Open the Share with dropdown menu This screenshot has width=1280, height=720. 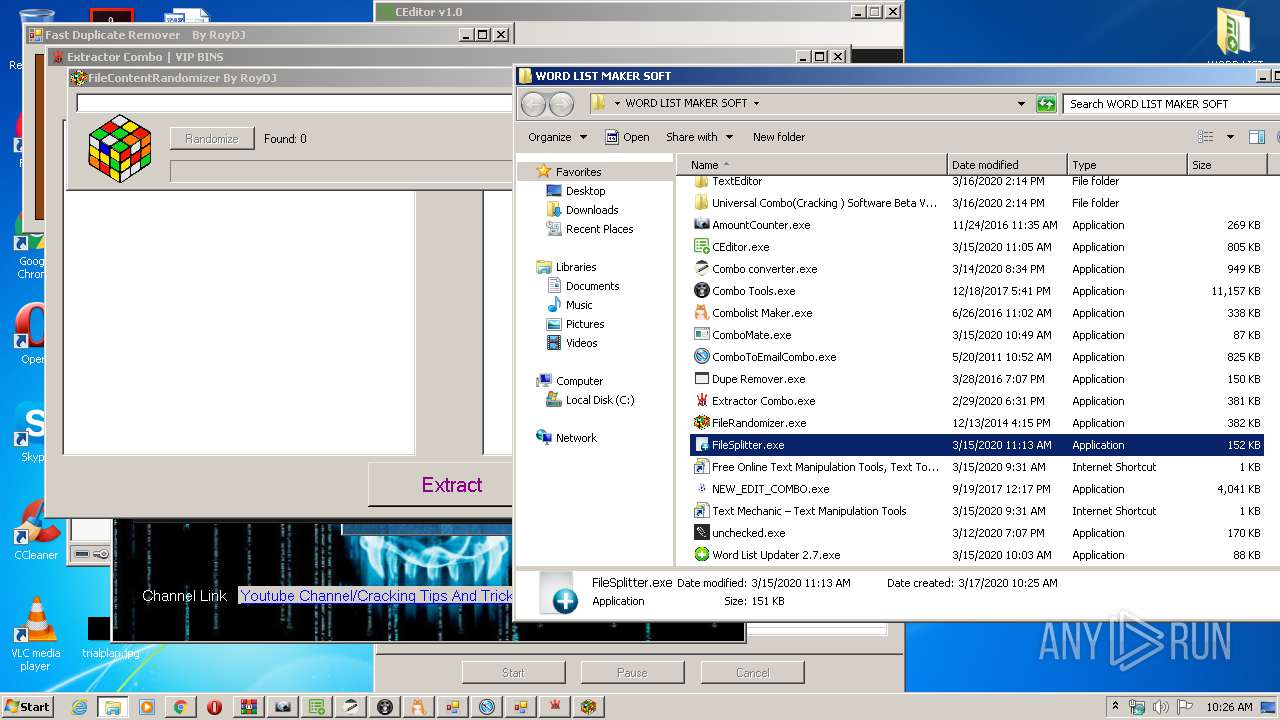click(700, 137)
